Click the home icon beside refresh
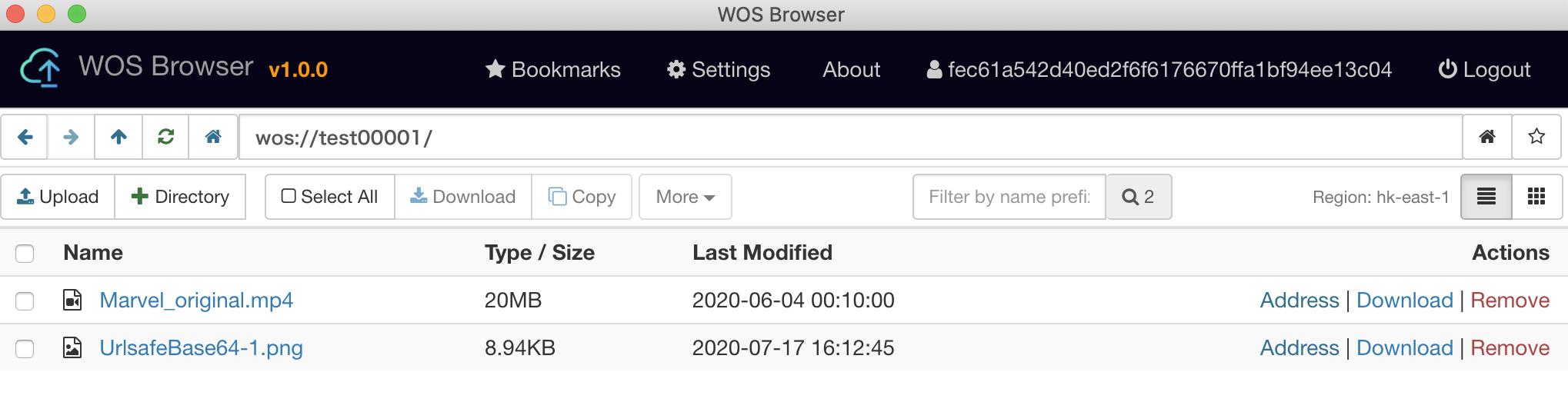Screen dimensions: 1568x412 coord(213,137)
